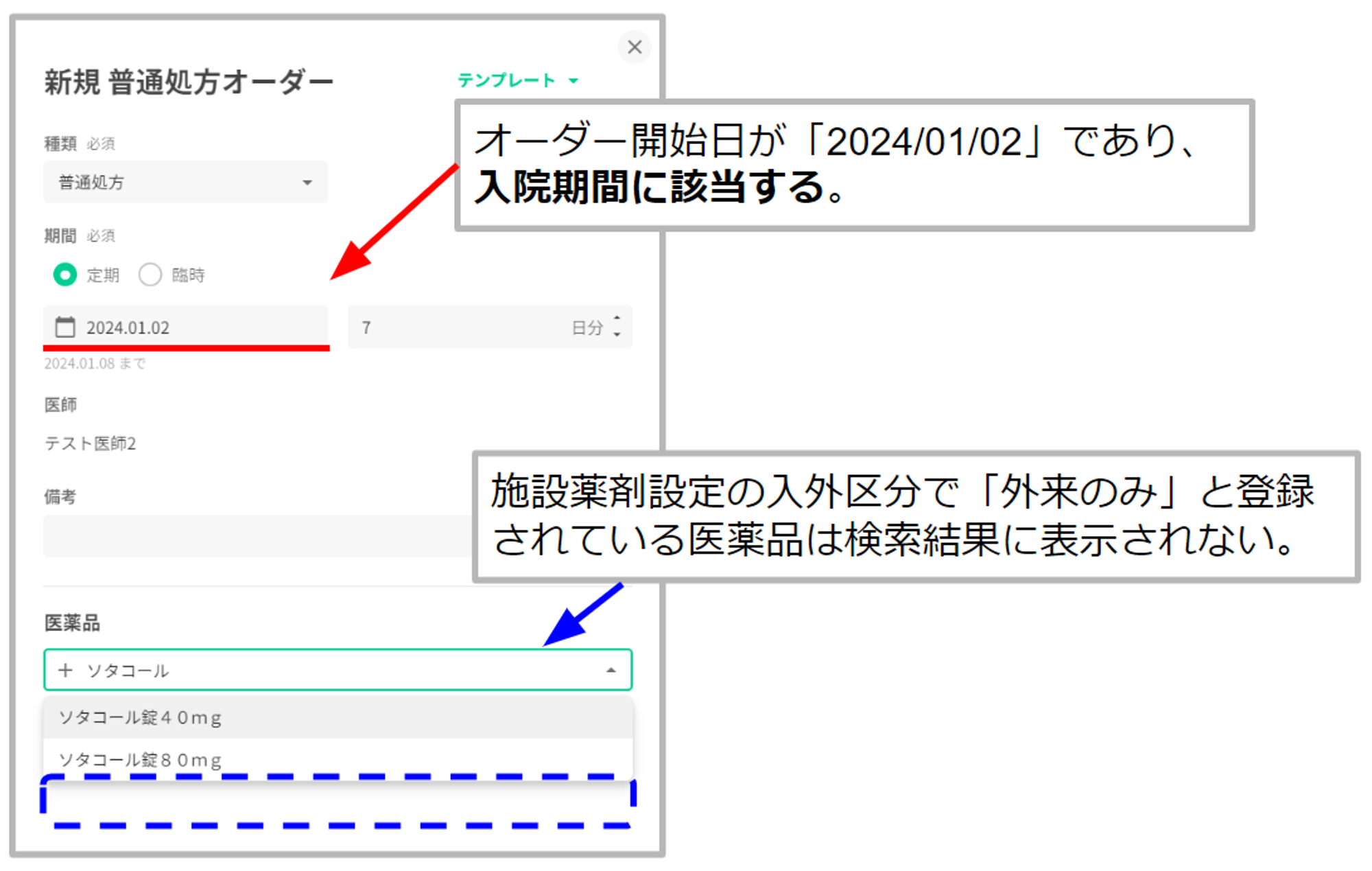Click the テスト医師2 doctor name

(91, 443)
